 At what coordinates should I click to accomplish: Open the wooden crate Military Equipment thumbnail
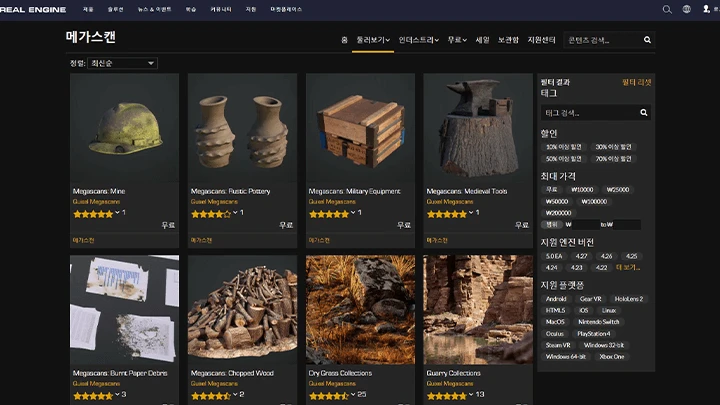[360, 128]
